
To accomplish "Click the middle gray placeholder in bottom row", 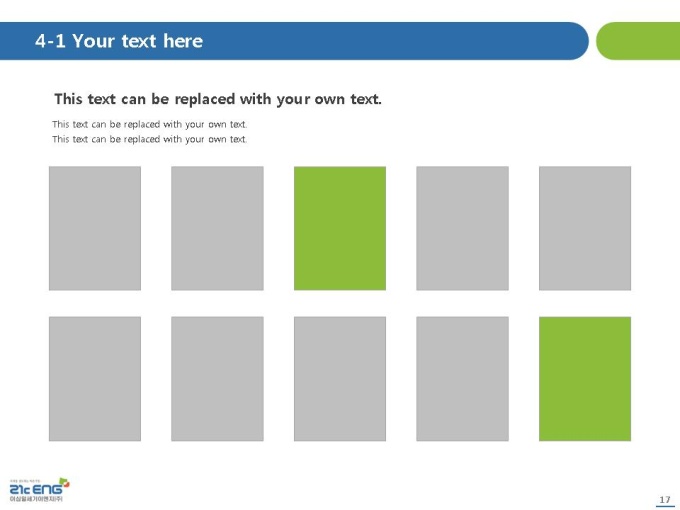I will pyautogui.click(x=340, y=379).
